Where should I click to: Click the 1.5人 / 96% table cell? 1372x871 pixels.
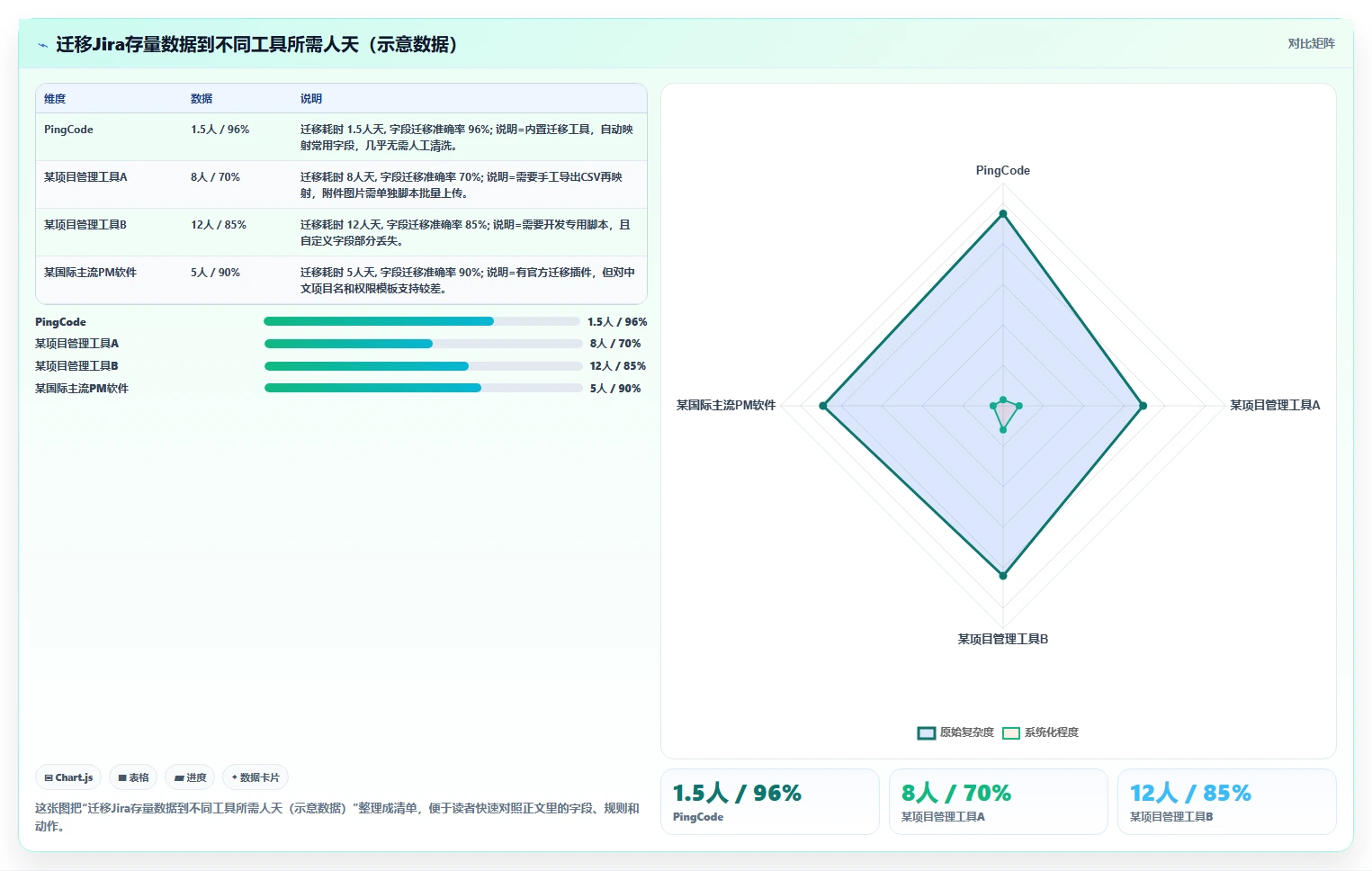(x=220, y=130)
